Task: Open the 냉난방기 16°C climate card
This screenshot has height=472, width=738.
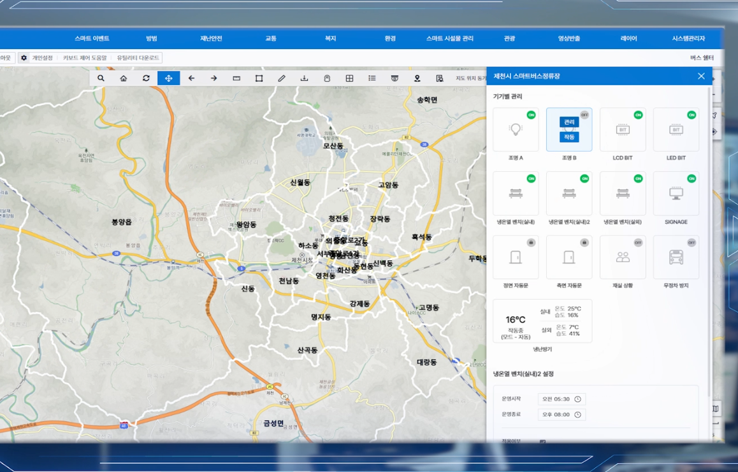Action: click(x=542, y=321)
